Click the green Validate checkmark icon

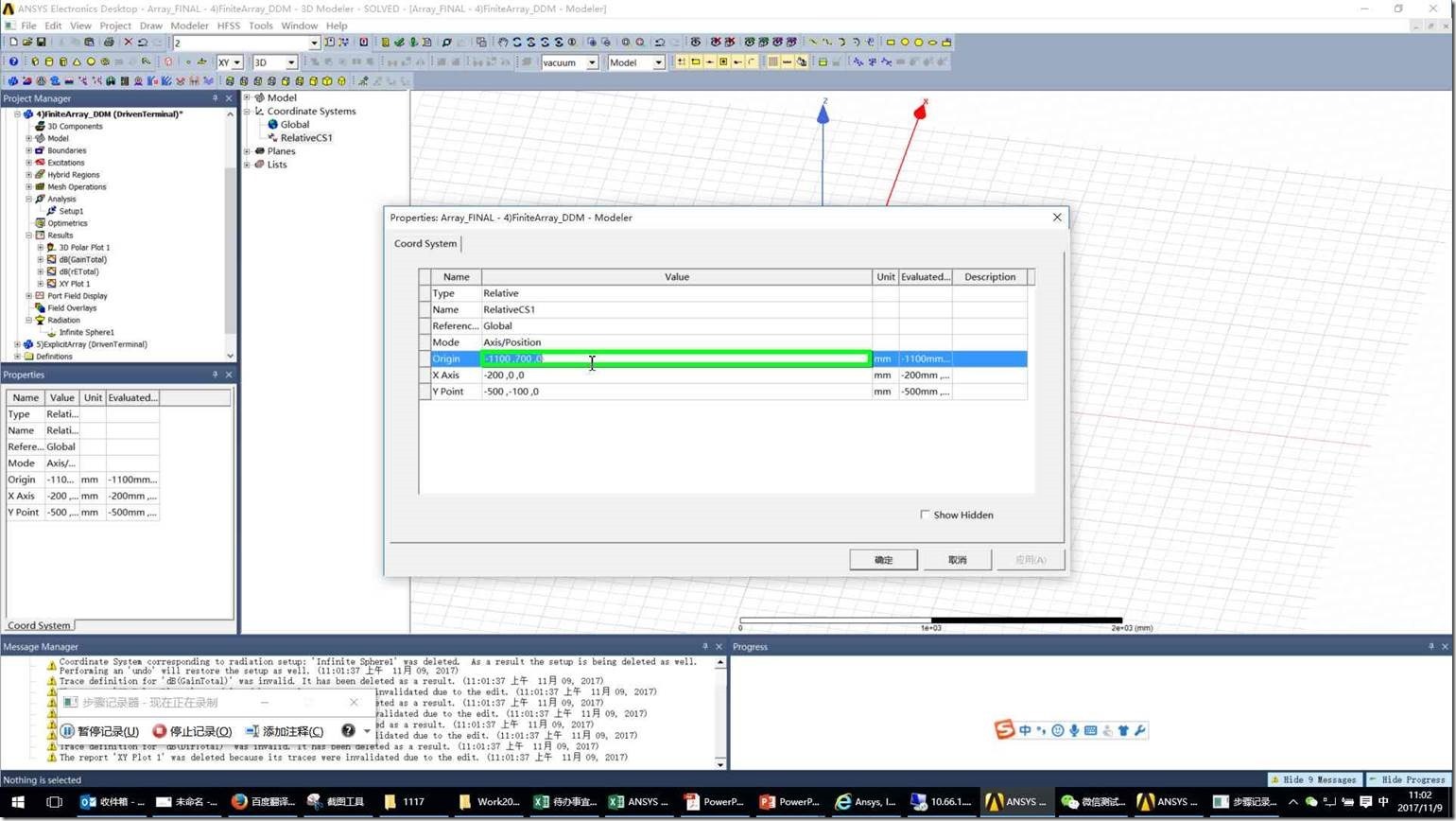(x=399, y=43)
